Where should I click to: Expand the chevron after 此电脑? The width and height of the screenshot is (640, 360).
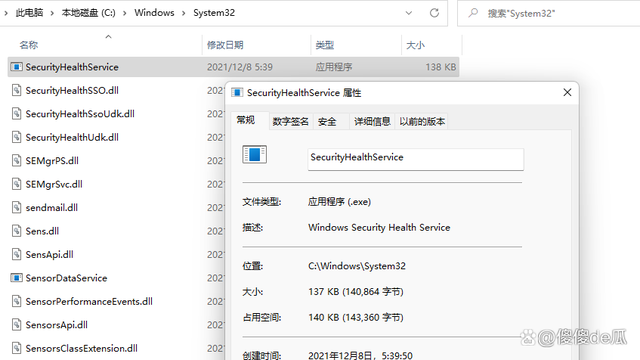[52, 13]
